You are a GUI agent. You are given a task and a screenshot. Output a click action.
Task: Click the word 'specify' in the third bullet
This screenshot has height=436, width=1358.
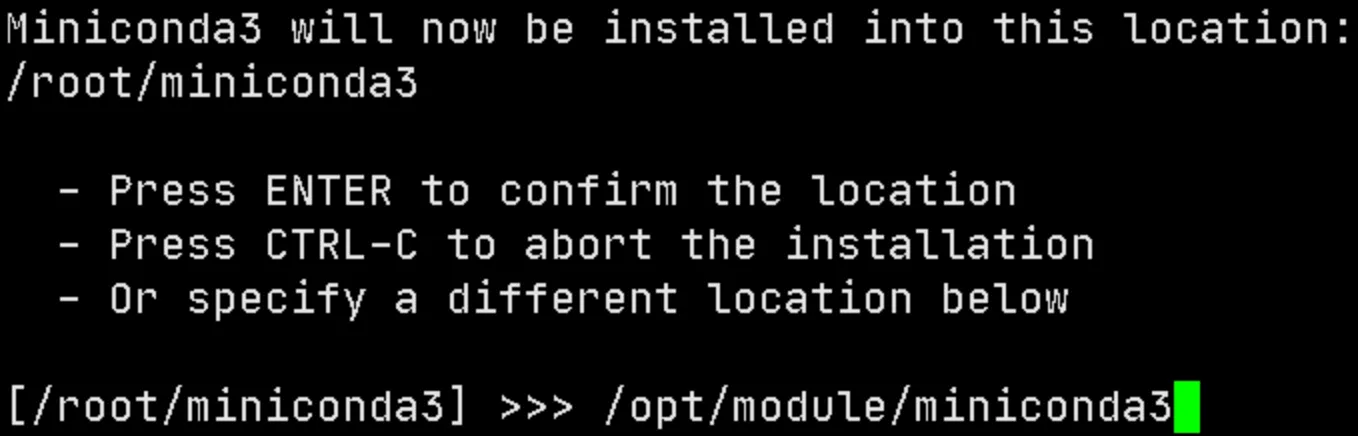277,300
